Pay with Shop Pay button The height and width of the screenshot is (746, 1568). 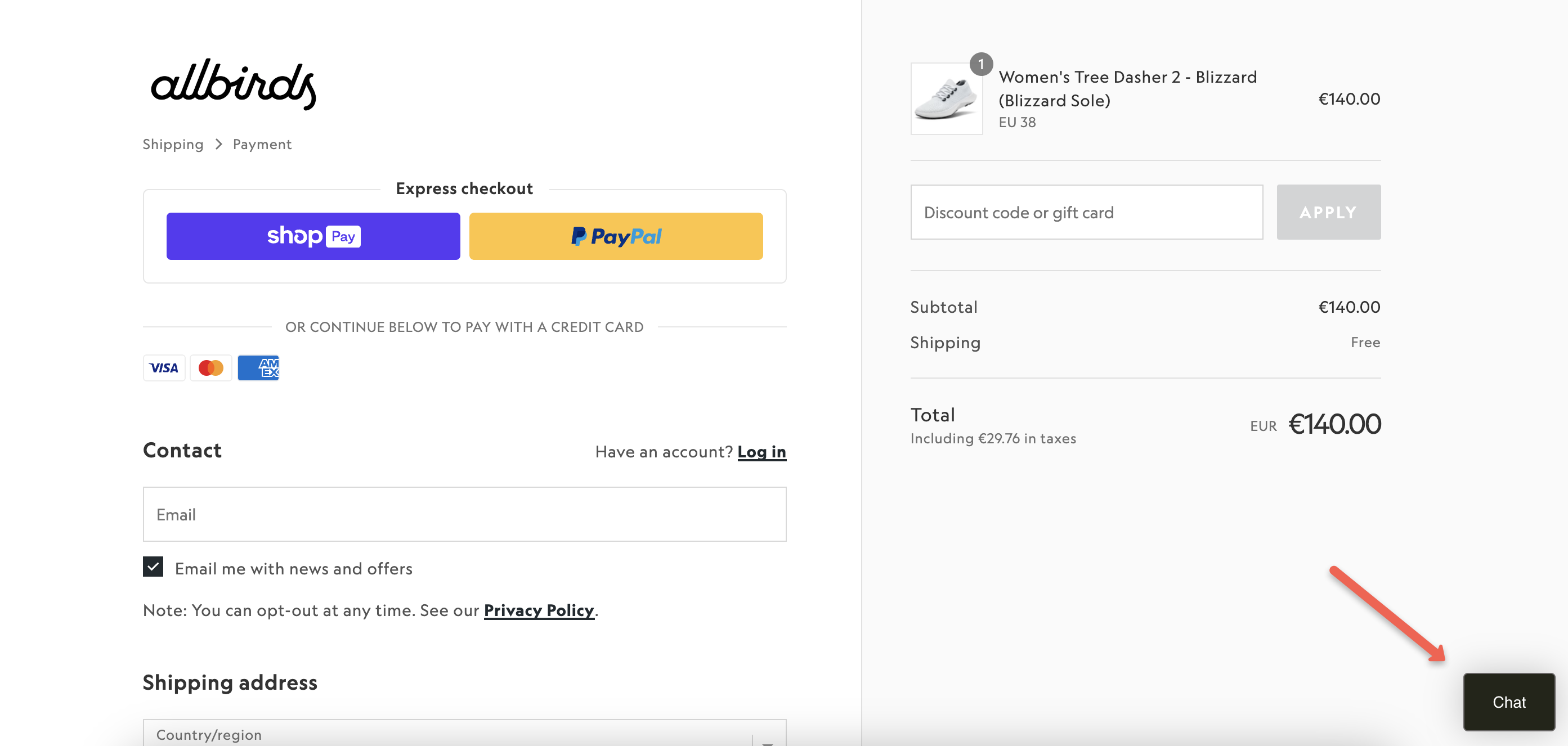pos(313,236)
